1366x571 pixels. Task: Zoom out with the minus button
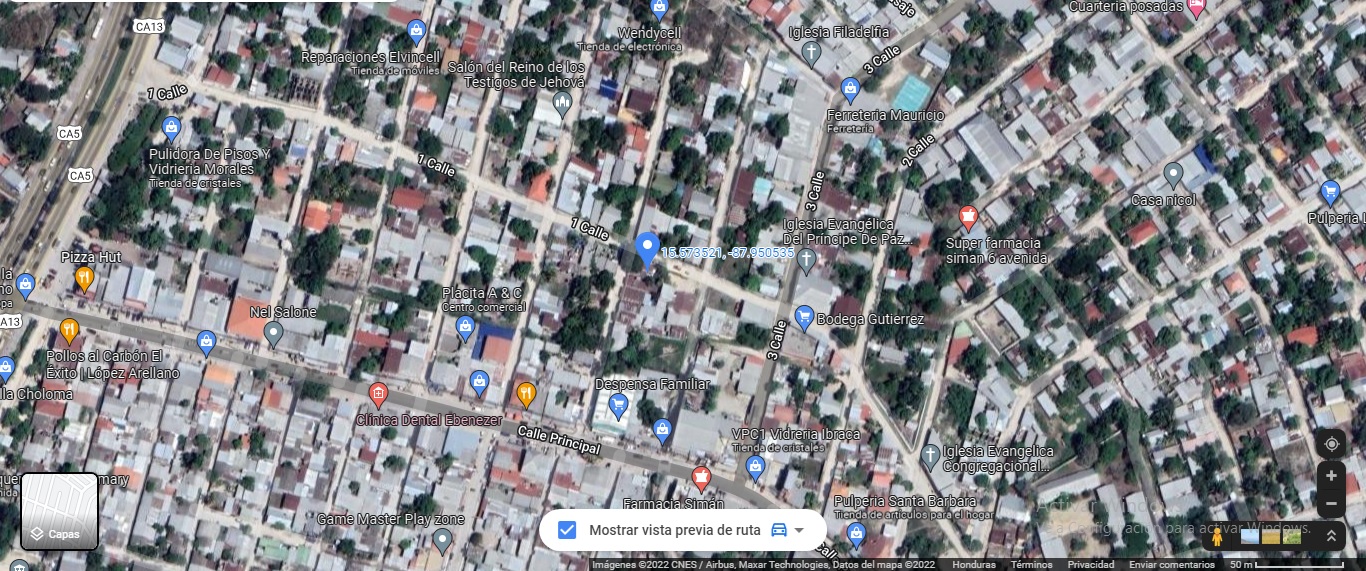point(1331,503)
